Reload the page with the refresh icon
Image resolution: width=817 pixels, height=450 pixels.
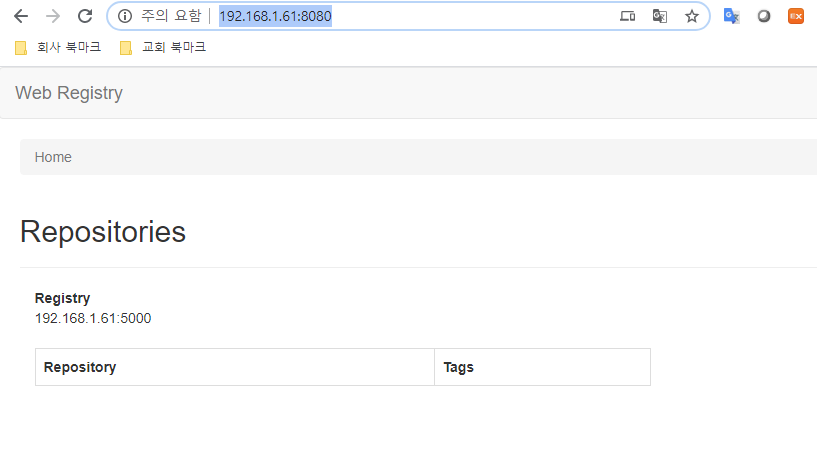click(85, 17)
